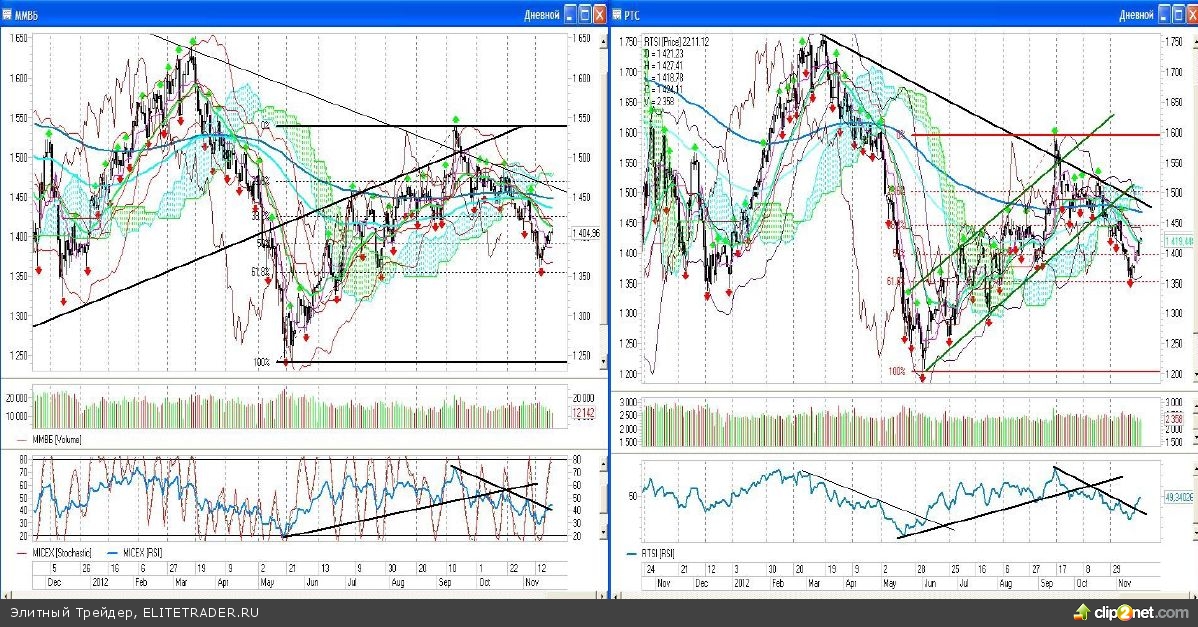Click the MMVB chart window icon
The height and width of the screenshot is (627, 1198).
coord(7,14)
